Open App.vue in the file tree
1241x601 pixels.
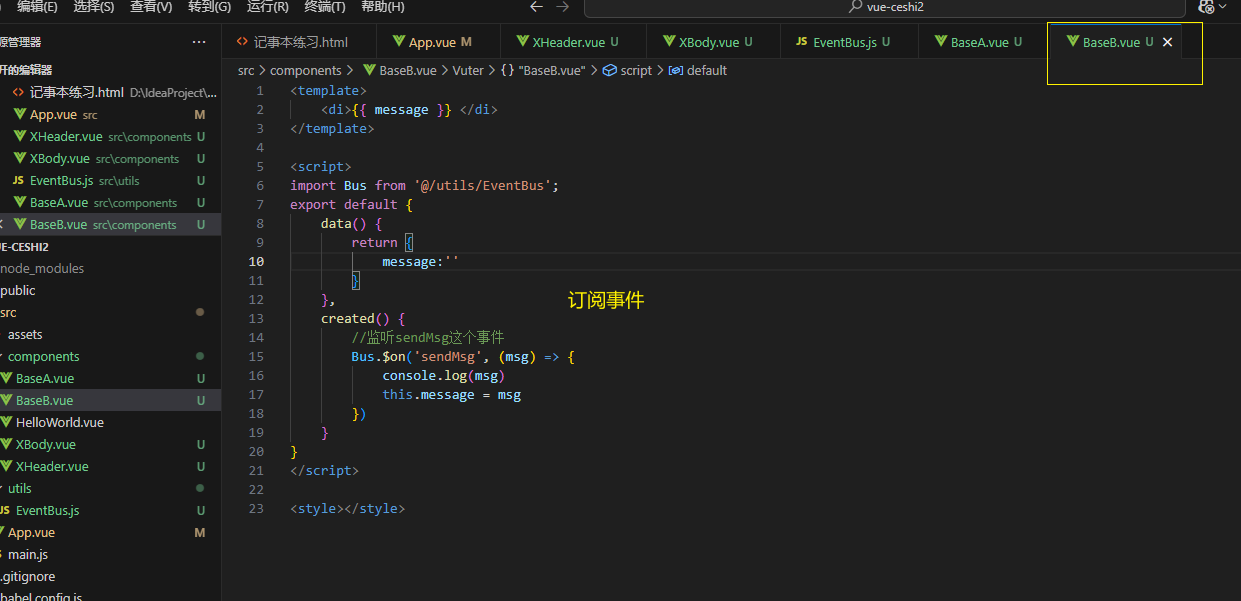110,532
